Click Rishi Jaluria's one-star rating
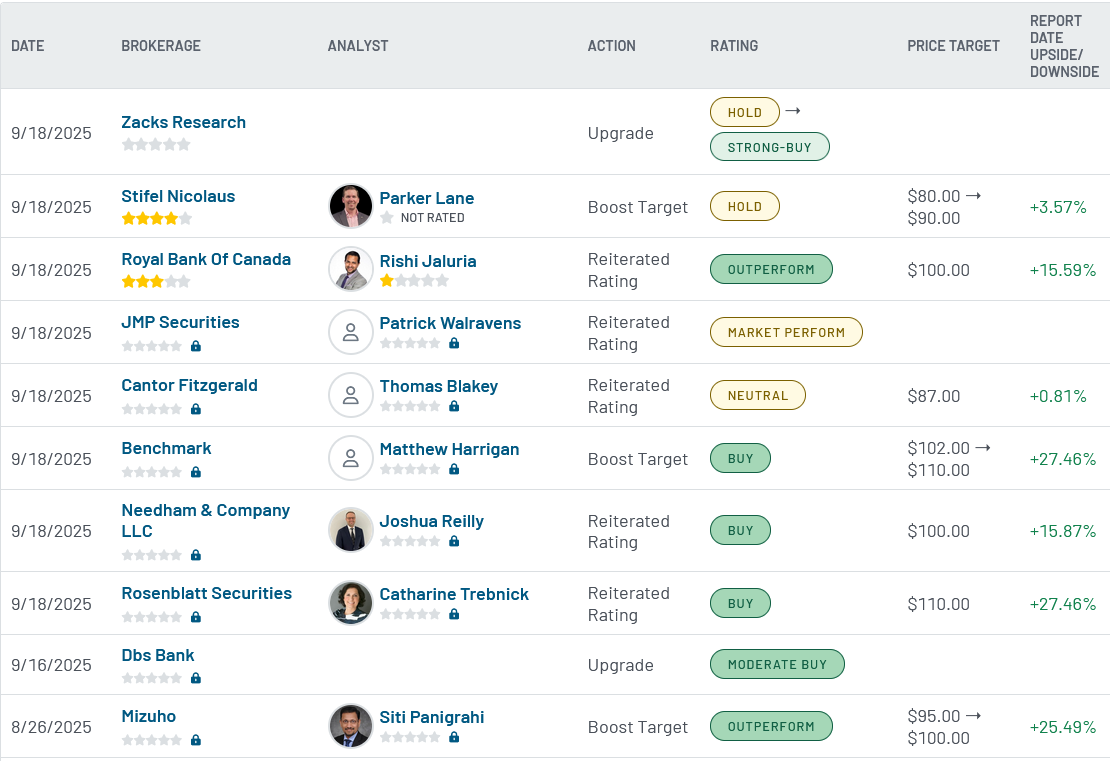 pos(414,280)
